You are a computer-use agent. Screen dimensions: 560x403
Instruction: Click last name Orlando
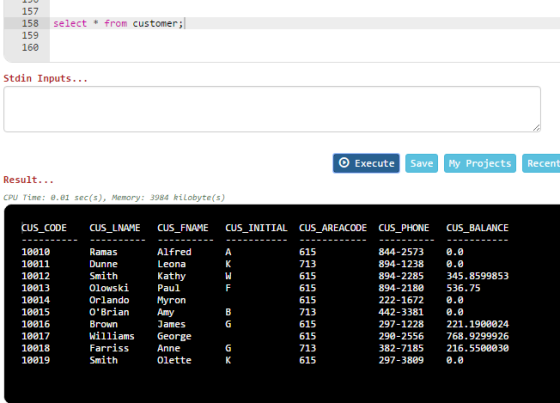point(109,300)
